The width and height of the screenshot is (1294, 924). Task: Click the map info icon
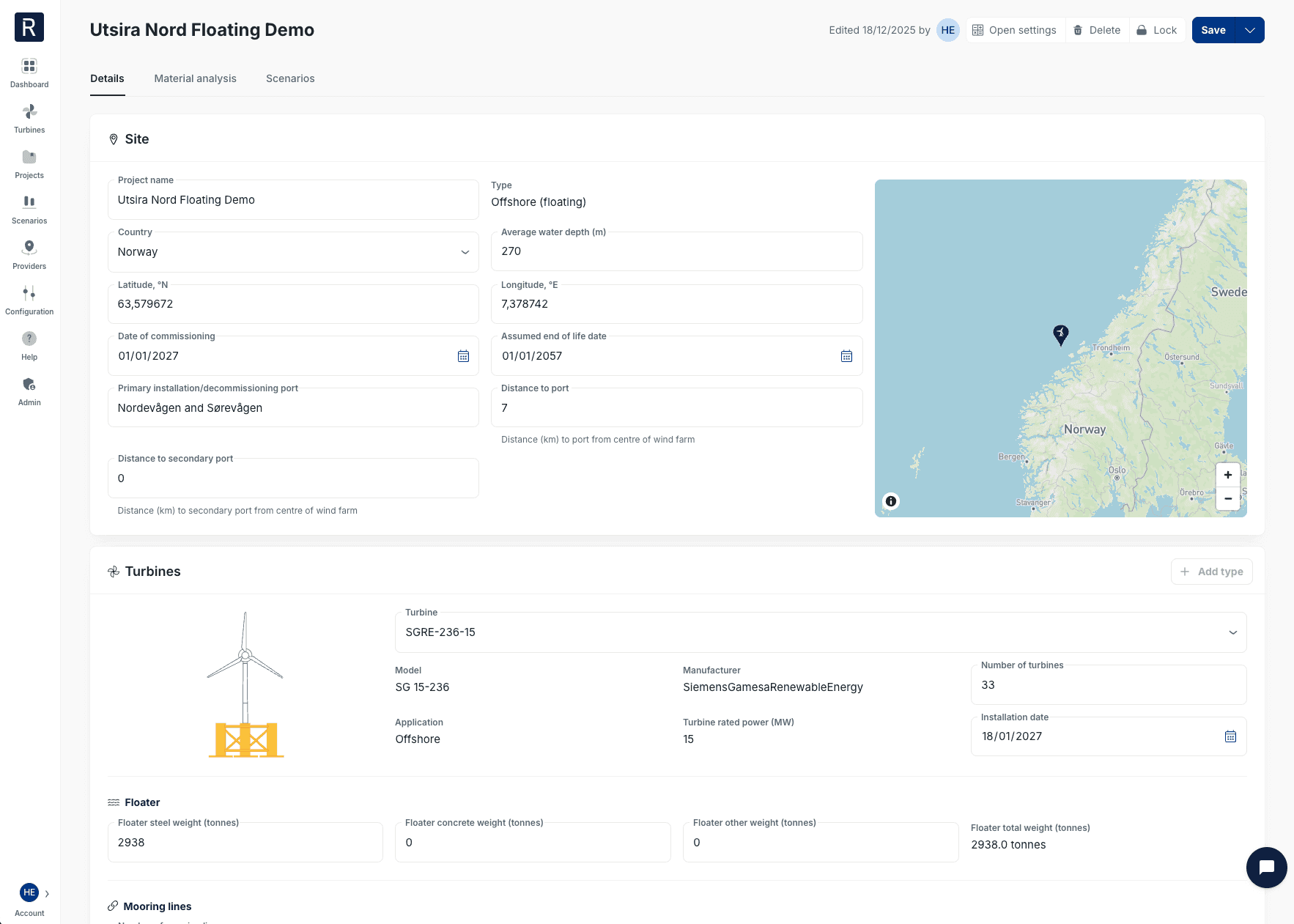coord(891,501)
